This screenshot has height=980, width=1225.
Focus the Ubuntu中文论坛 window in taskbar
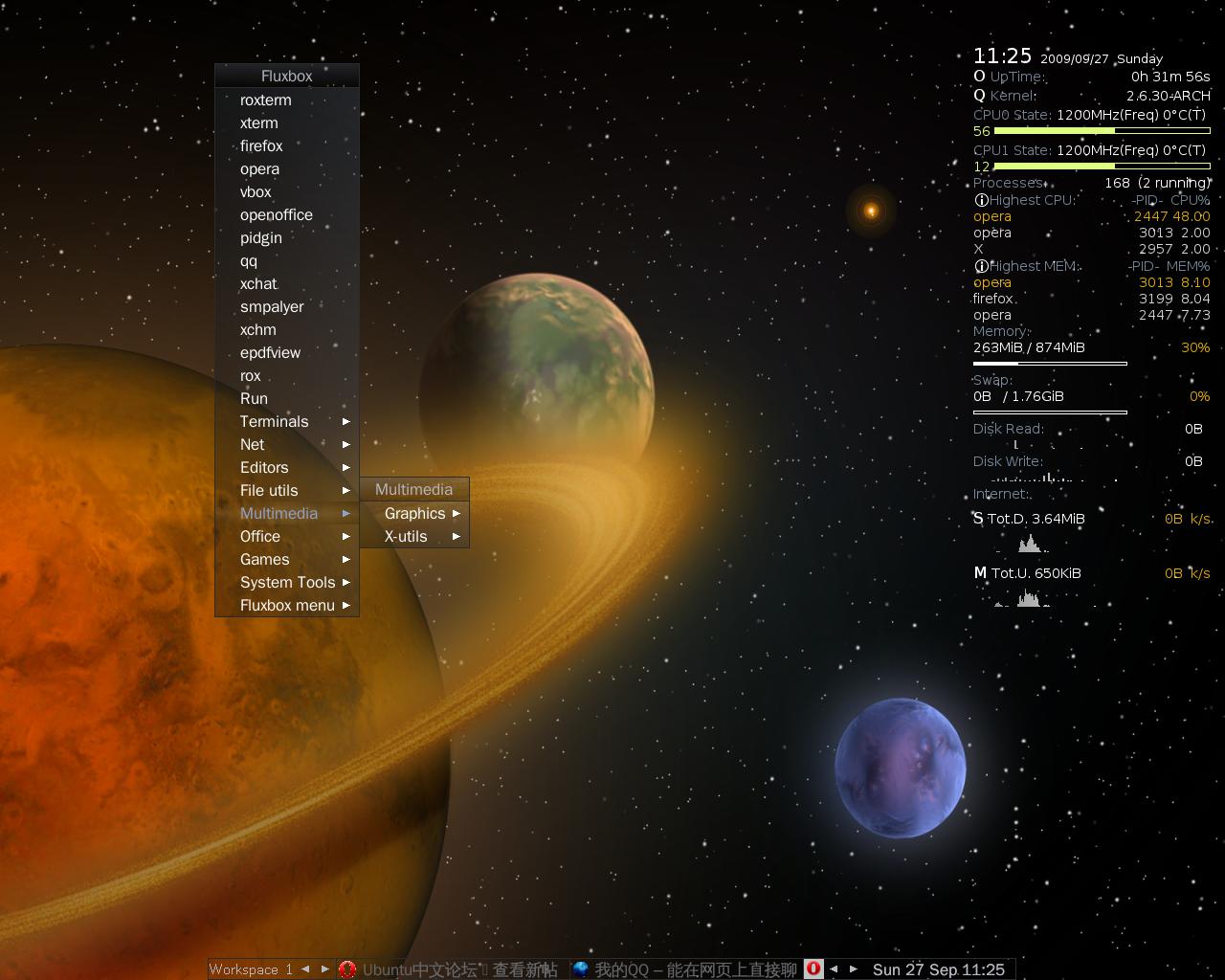click(451, 969)
